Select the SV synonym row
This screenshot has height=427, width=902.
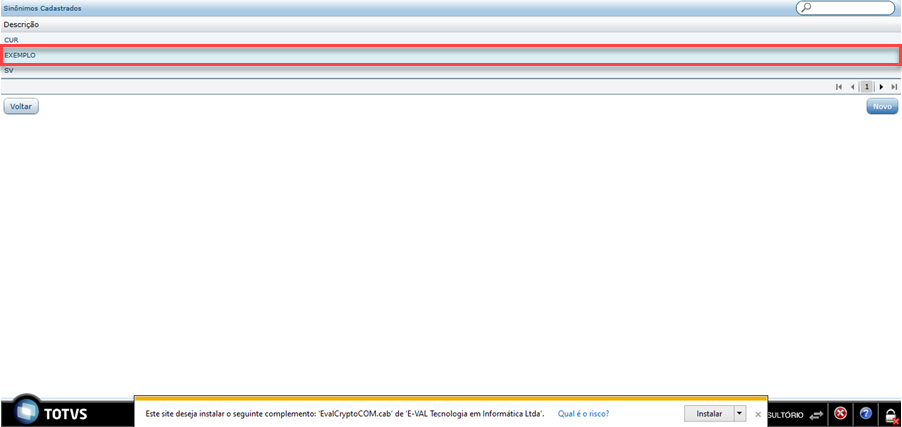click(x=450, y=70)
